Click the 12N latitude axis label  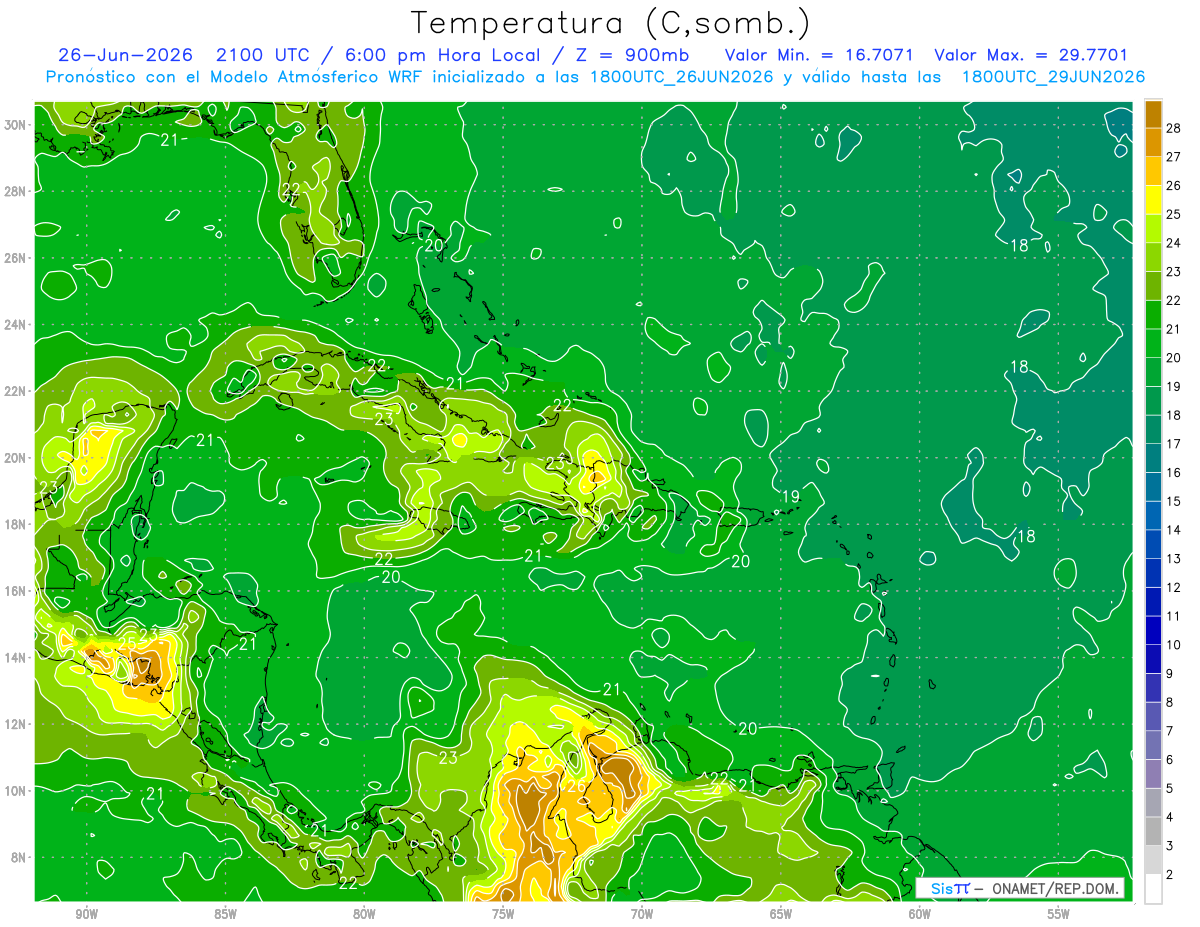pyautogui.click(x=18, y=724)
